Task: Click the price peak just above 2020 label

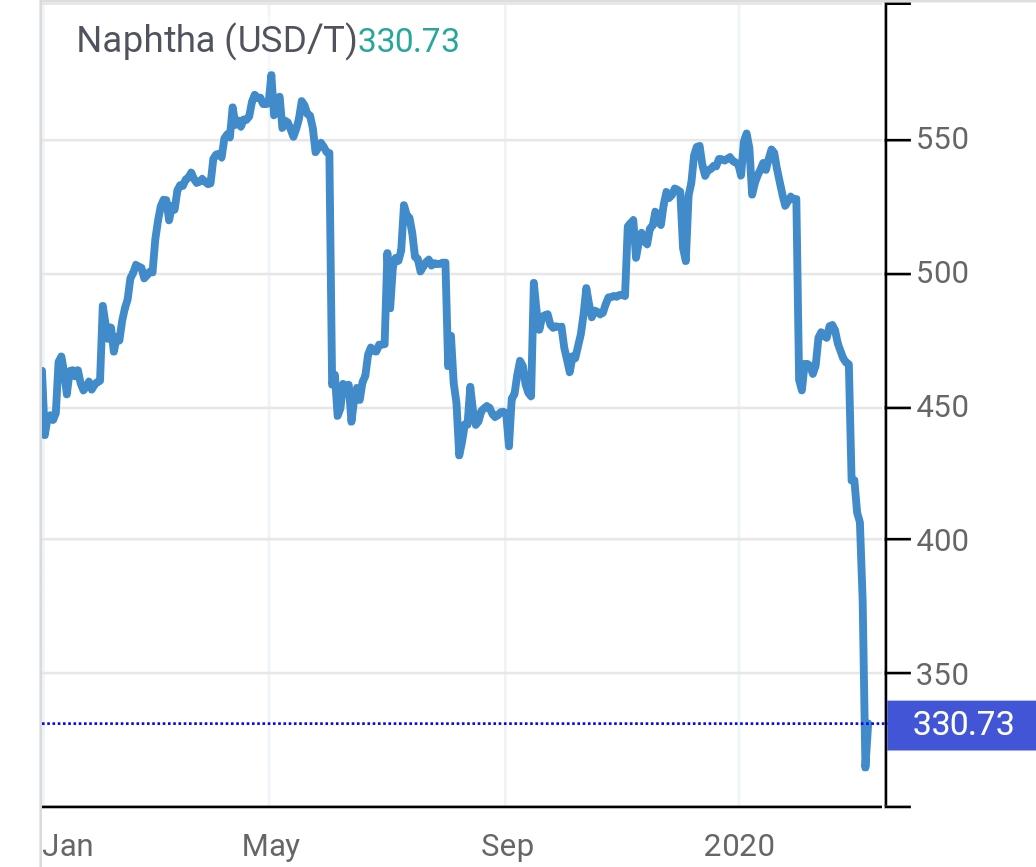Action: (746, 133)
